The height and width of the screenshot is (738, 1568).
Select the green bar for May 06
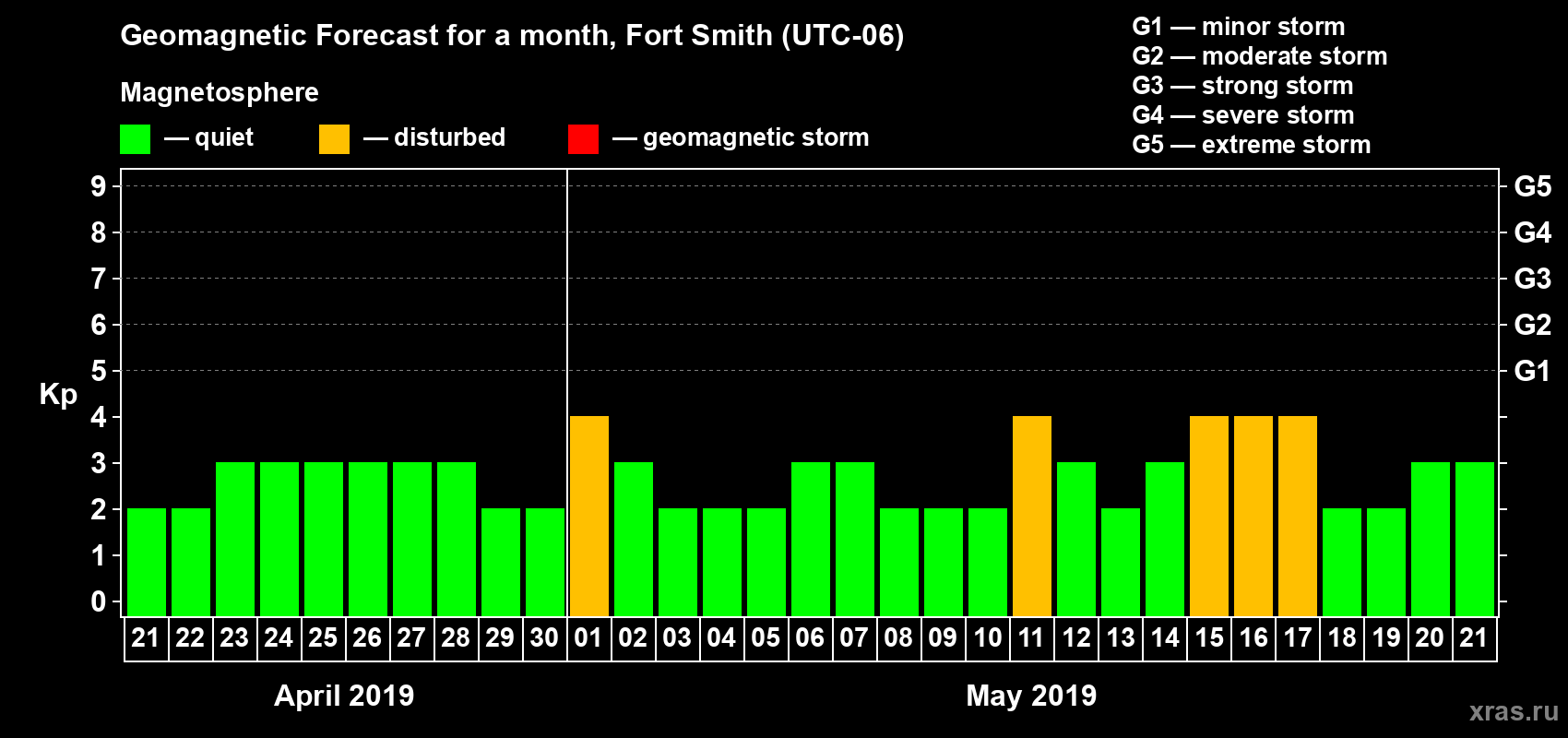click(811, 540)
